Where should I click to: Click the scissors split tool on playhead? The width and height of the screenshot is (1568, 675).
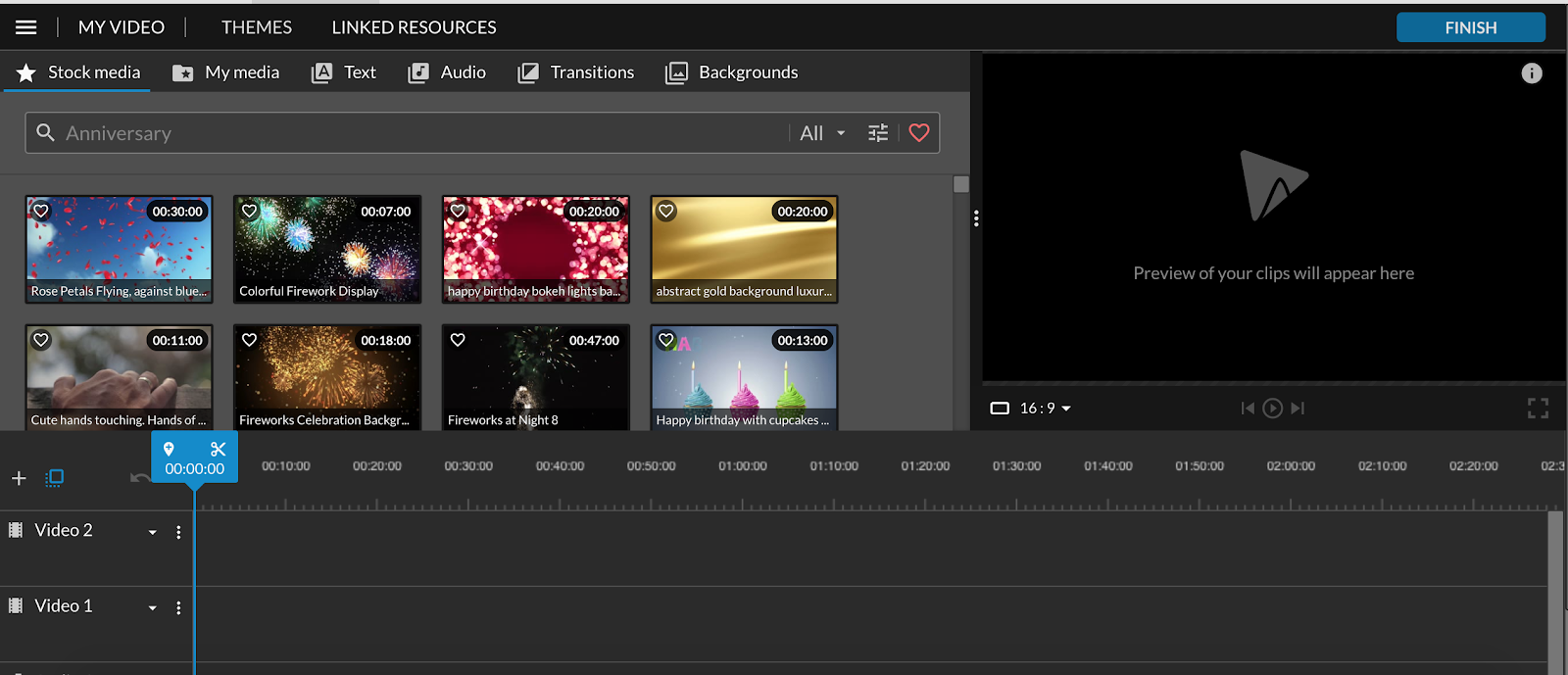pos(219,449)
